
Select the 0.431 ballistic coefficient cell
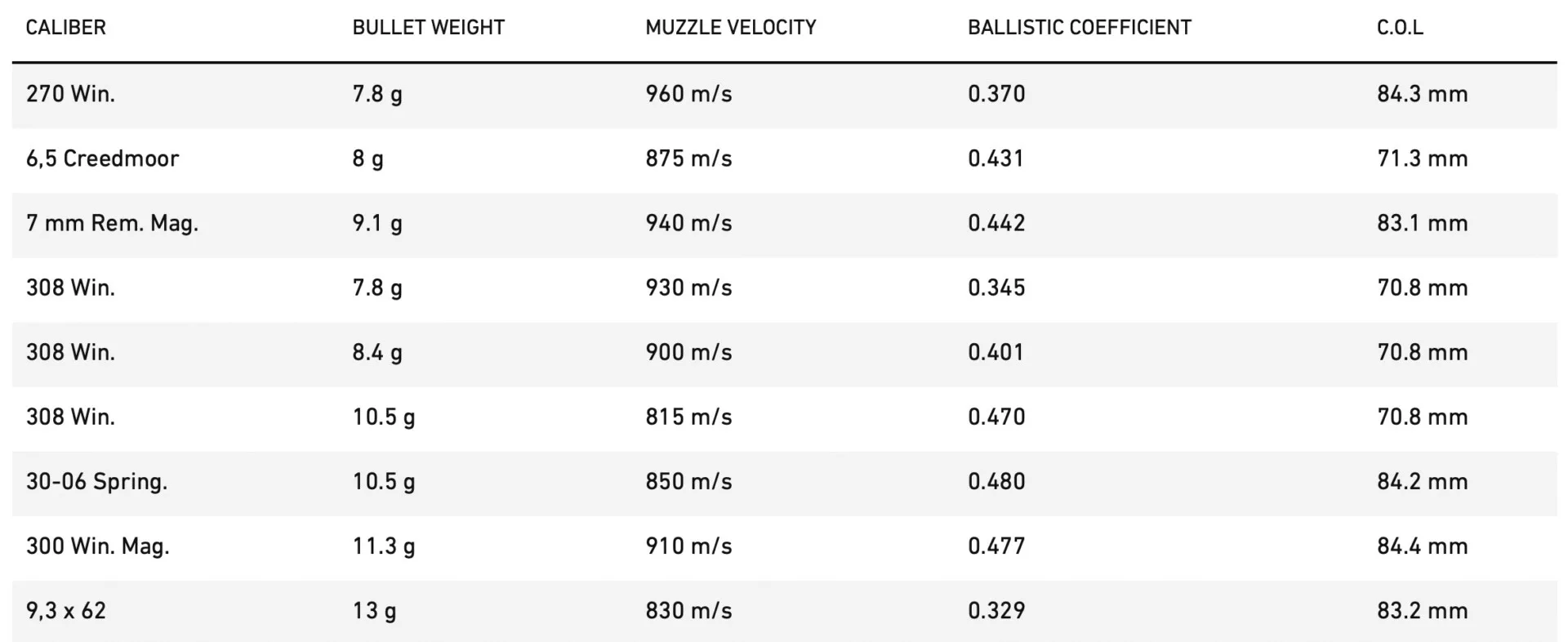coord(996,158)
